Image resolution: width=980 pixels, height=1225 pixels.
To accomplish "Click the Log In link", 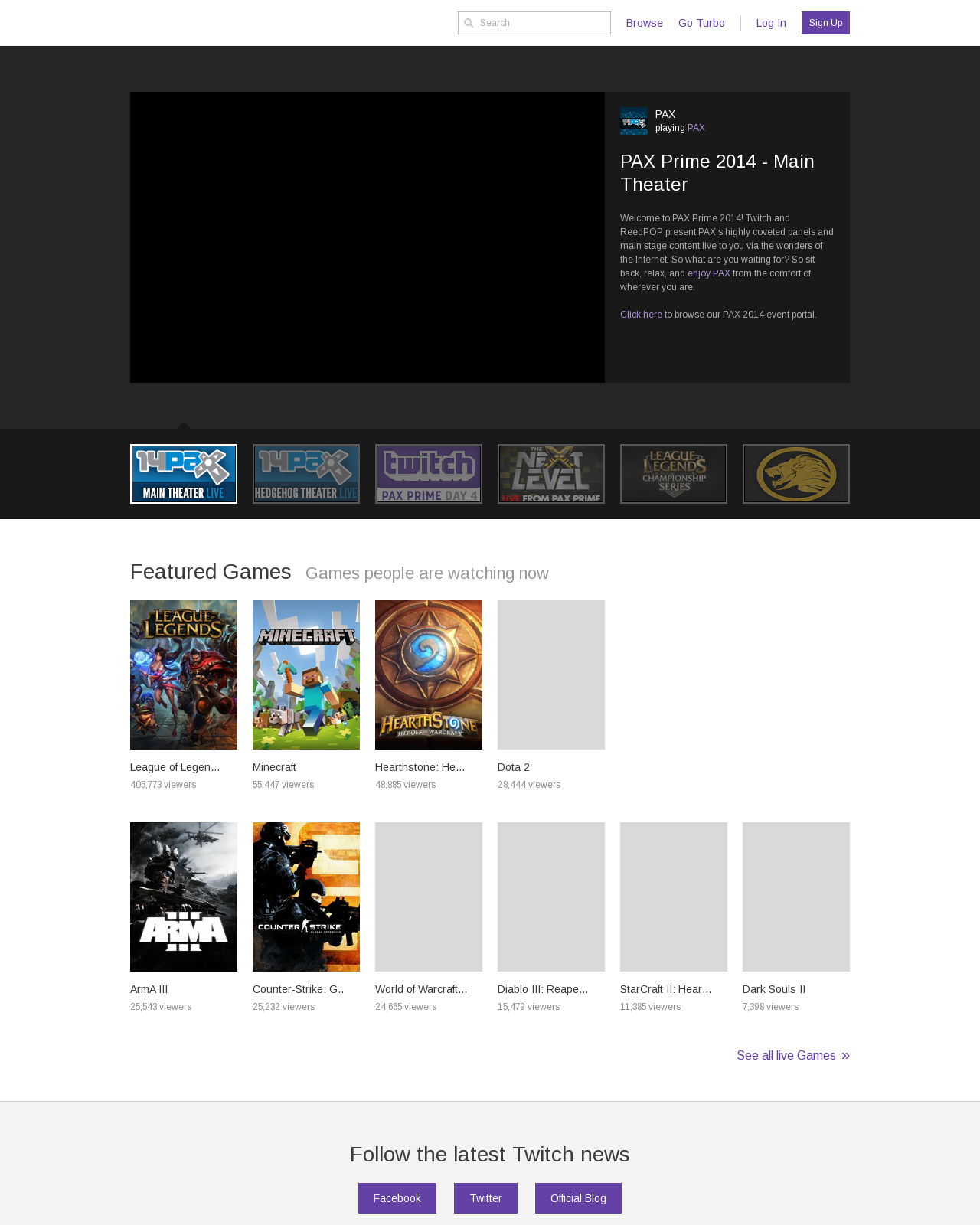I will [x=771, y=23].
